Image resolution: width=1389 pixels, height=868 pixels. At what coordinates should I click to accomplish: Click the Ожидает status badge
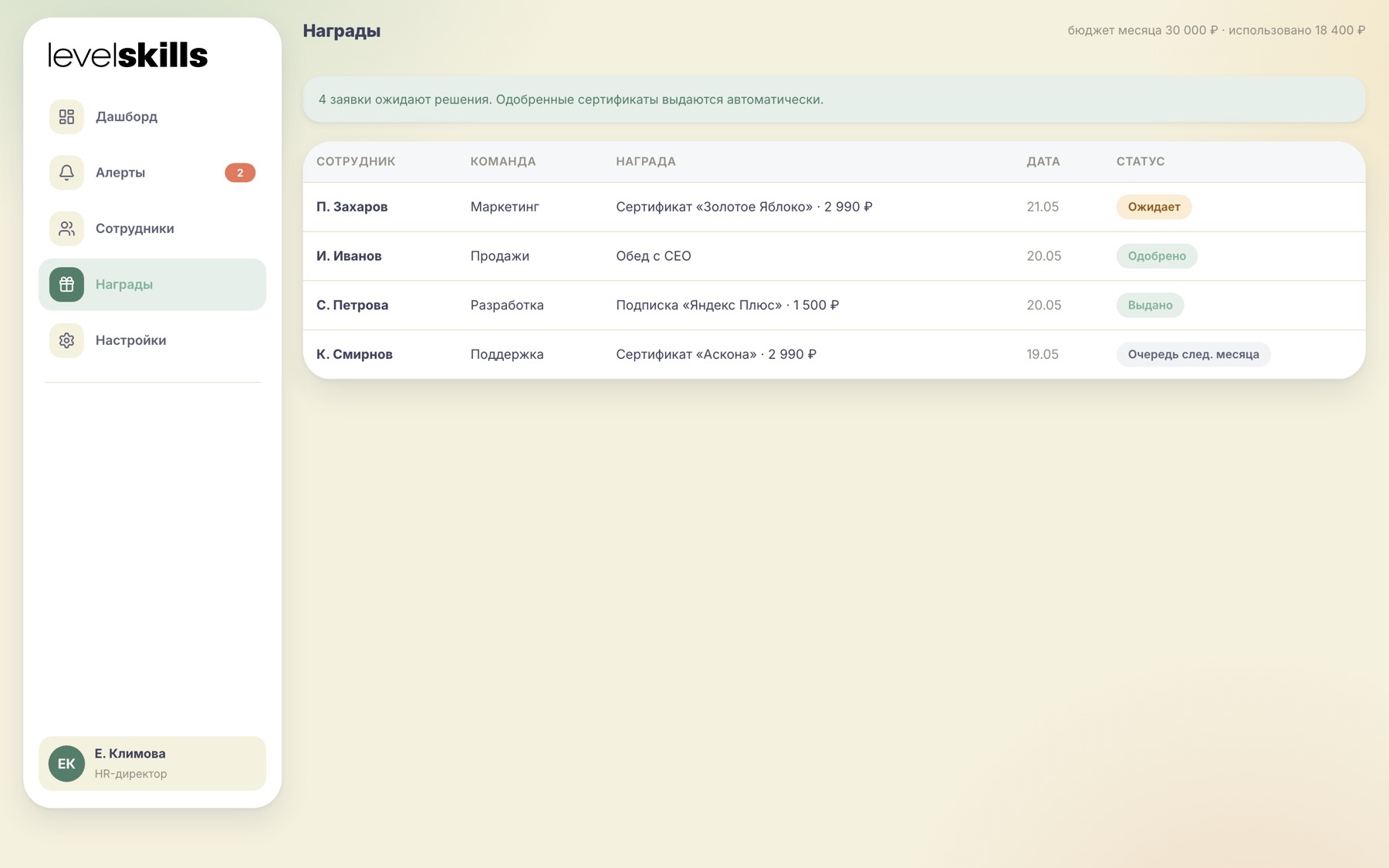1154,207
